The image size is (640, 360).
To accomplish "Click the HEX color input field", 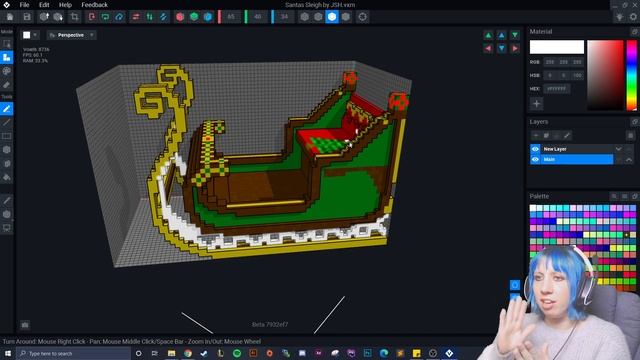I will tap(557, 89).
